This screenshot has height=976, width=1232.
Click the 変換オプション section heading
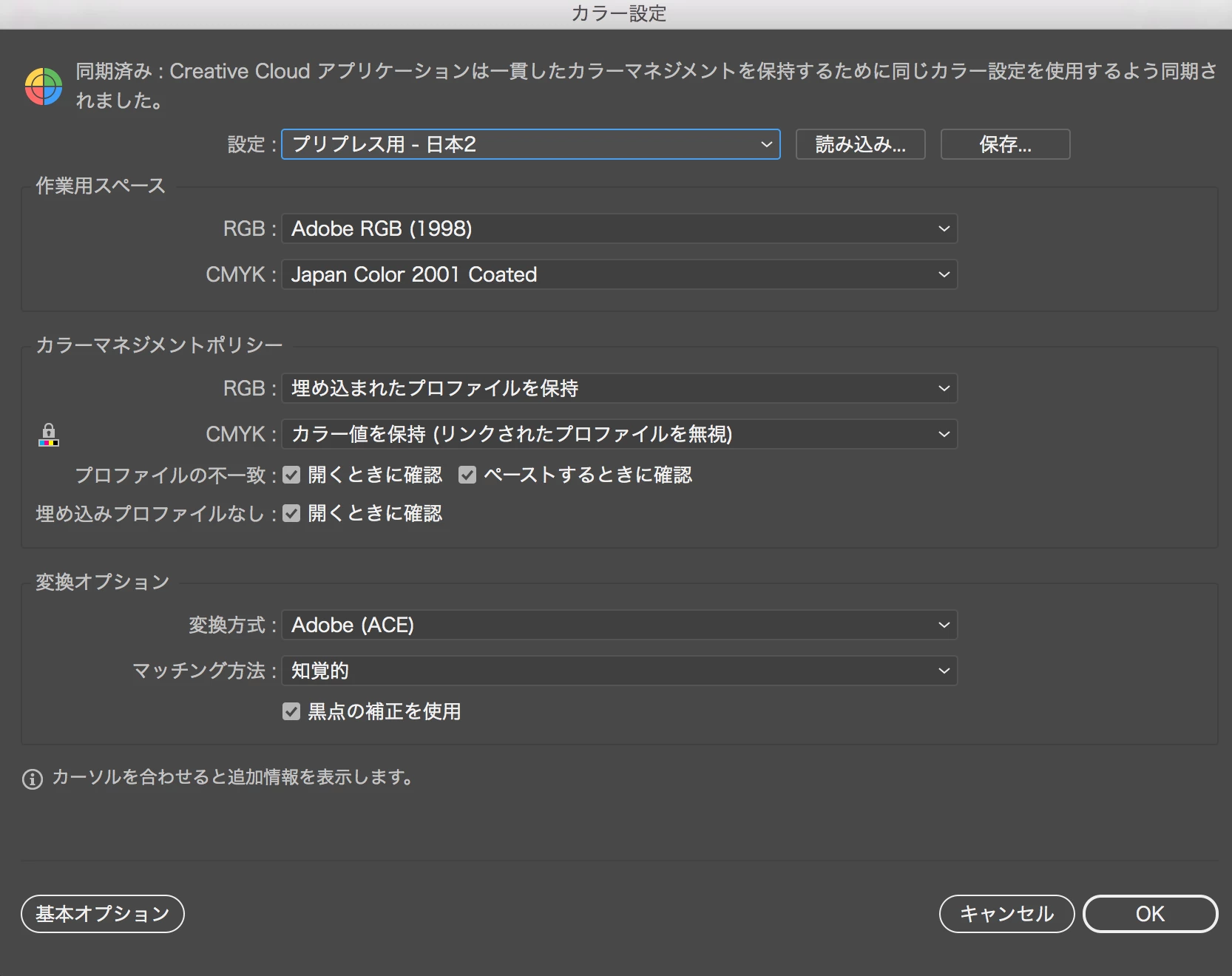103,582
